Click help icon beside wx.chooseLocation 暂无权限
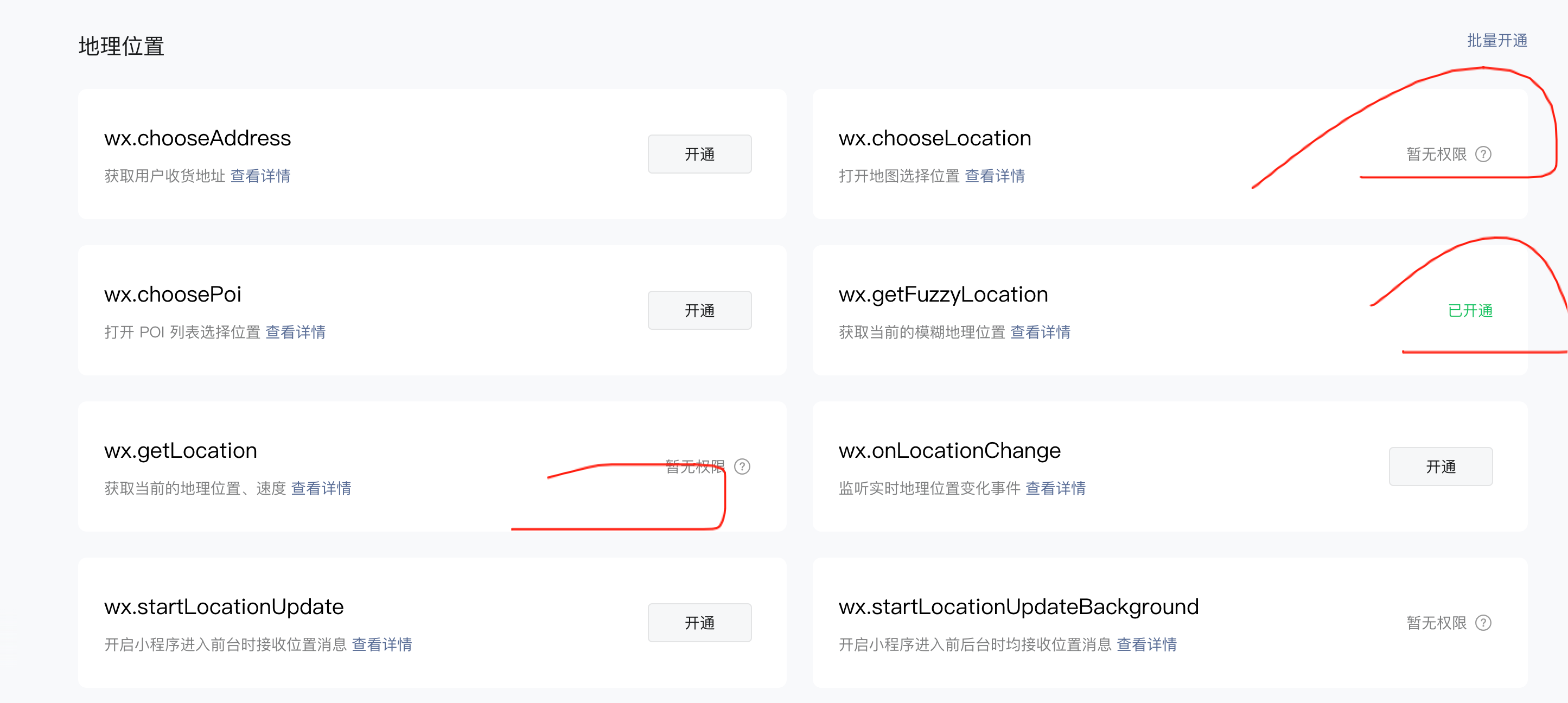1568x703 pixels. click(1483, 154)
